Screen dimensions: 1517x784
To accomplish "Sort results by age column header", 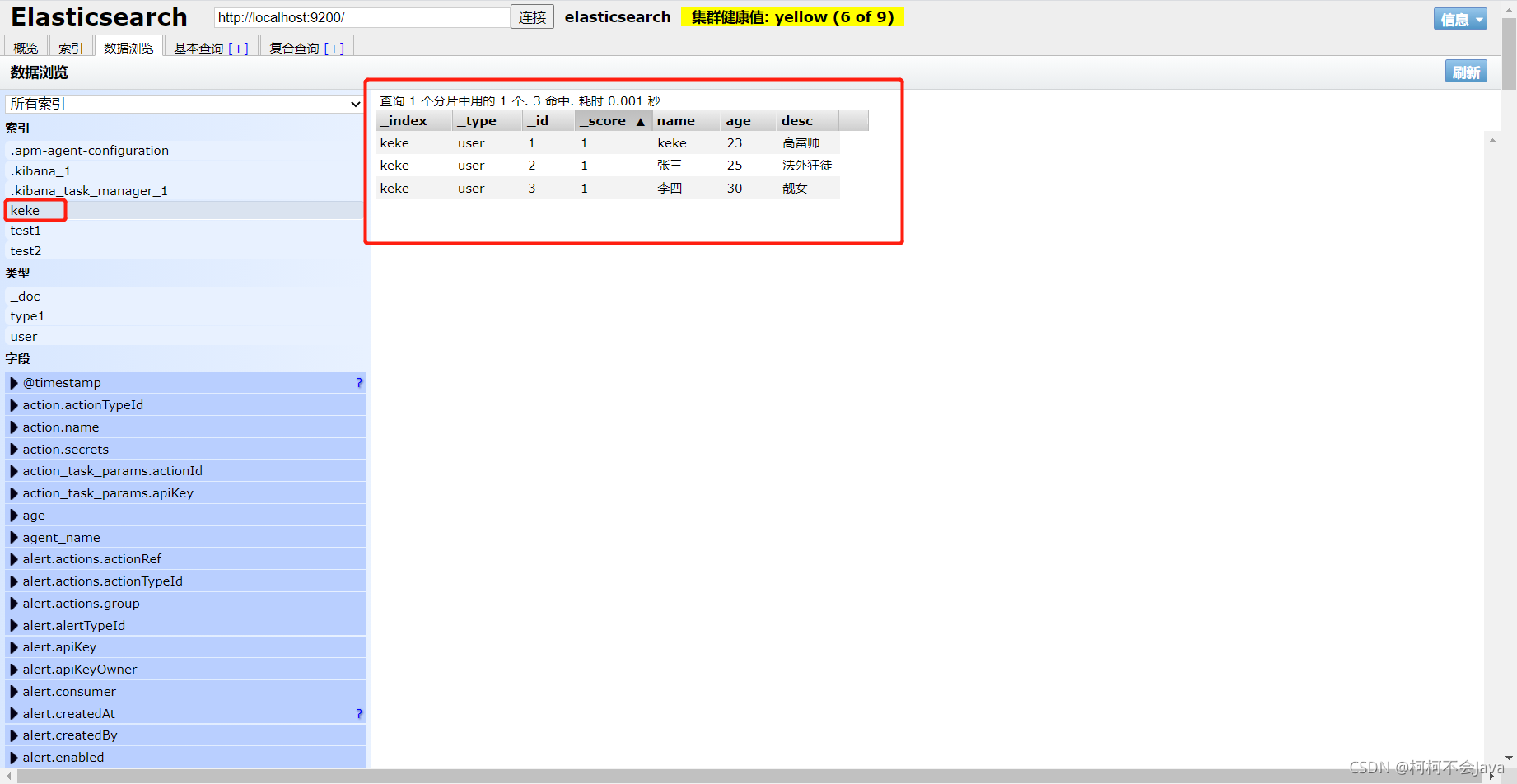I will (x=749, y=121).
